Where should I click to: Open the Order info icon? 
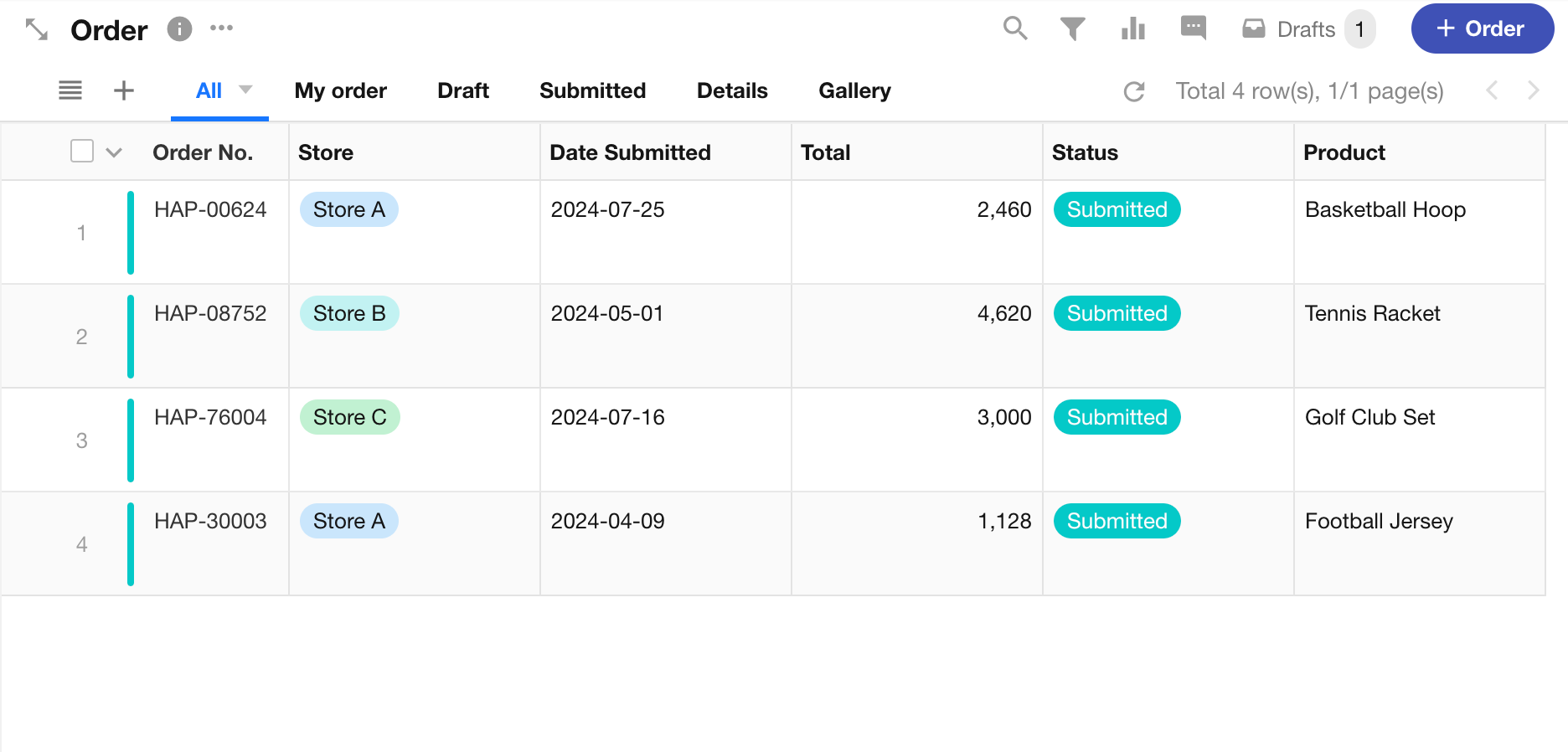click(179, 29)
